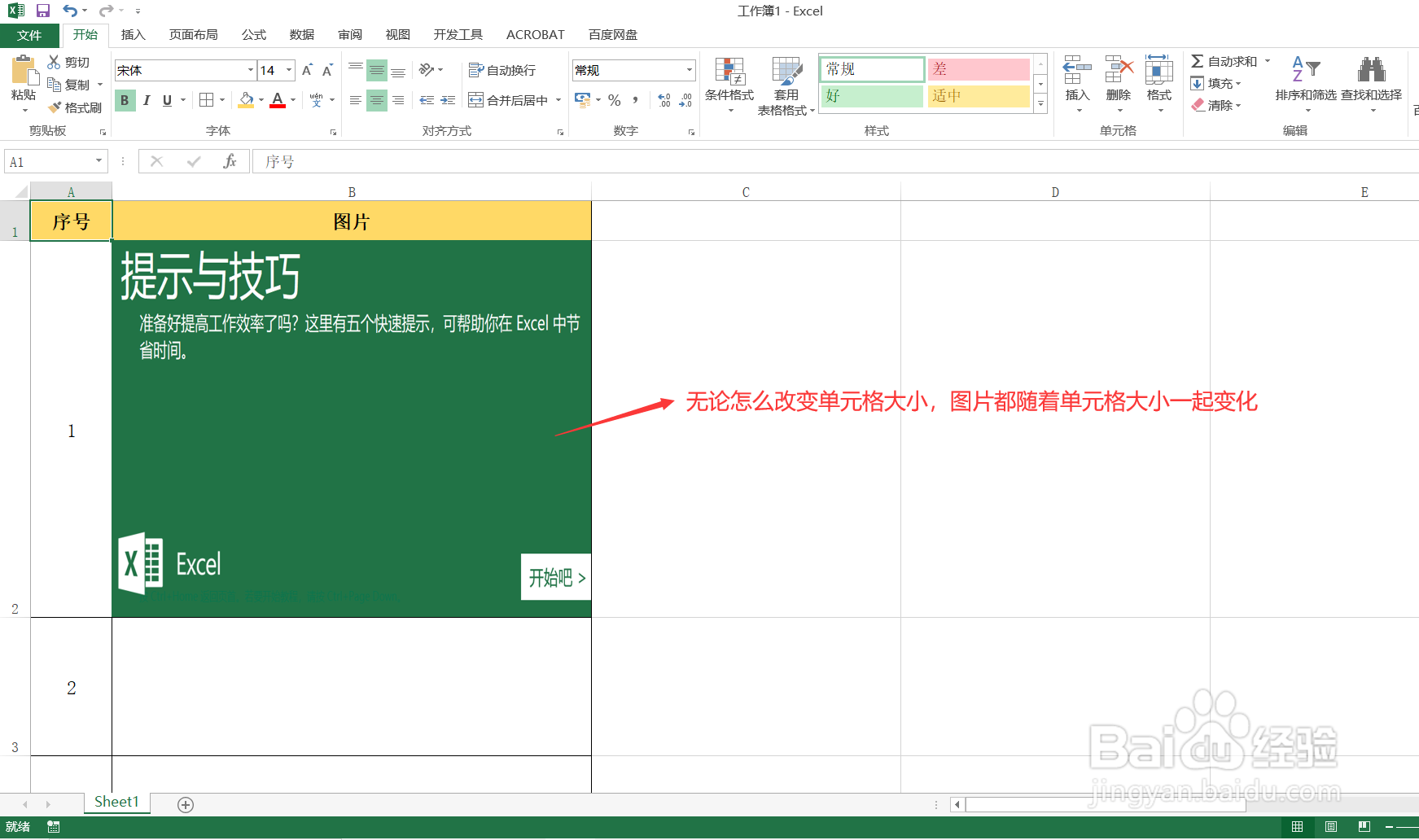
Task: Click the AutoSum (自动求和) button
Action: [x=1224, y=61]
